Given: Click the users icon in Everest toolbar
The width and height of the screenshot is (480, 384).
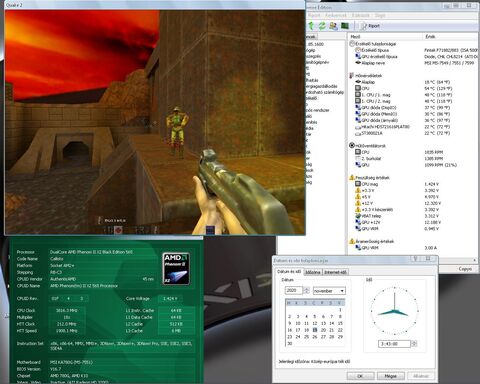Looking at the screenshot, I should (333, 26).
